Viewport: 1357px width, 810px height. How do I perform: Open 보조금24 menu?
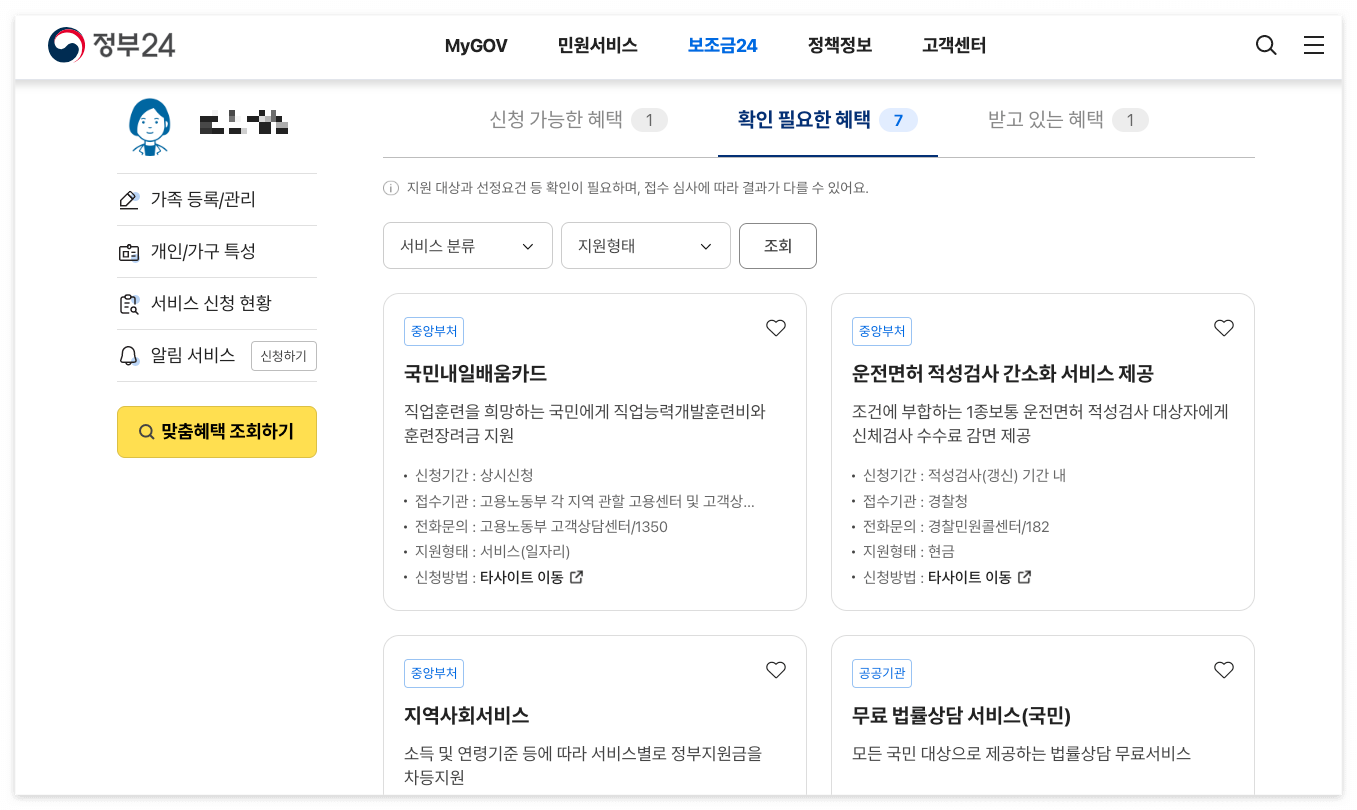click(x=723, y=46)
